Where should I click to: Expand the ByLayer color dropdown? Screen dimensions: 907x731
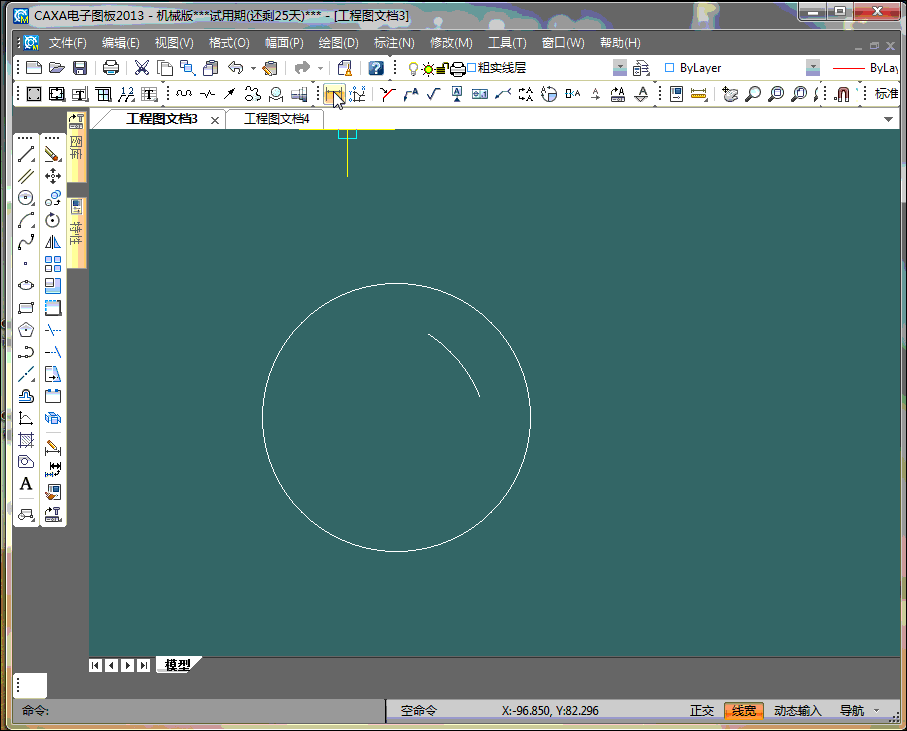click(x=813, y=68)
